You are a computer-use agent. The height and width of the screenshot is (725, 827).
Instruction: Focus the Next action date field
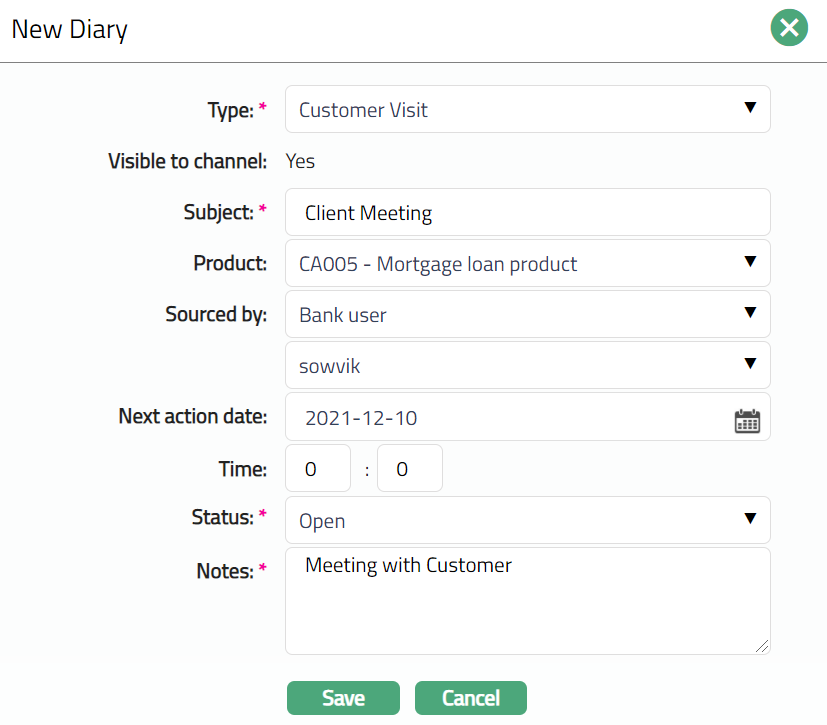(505, 418)
